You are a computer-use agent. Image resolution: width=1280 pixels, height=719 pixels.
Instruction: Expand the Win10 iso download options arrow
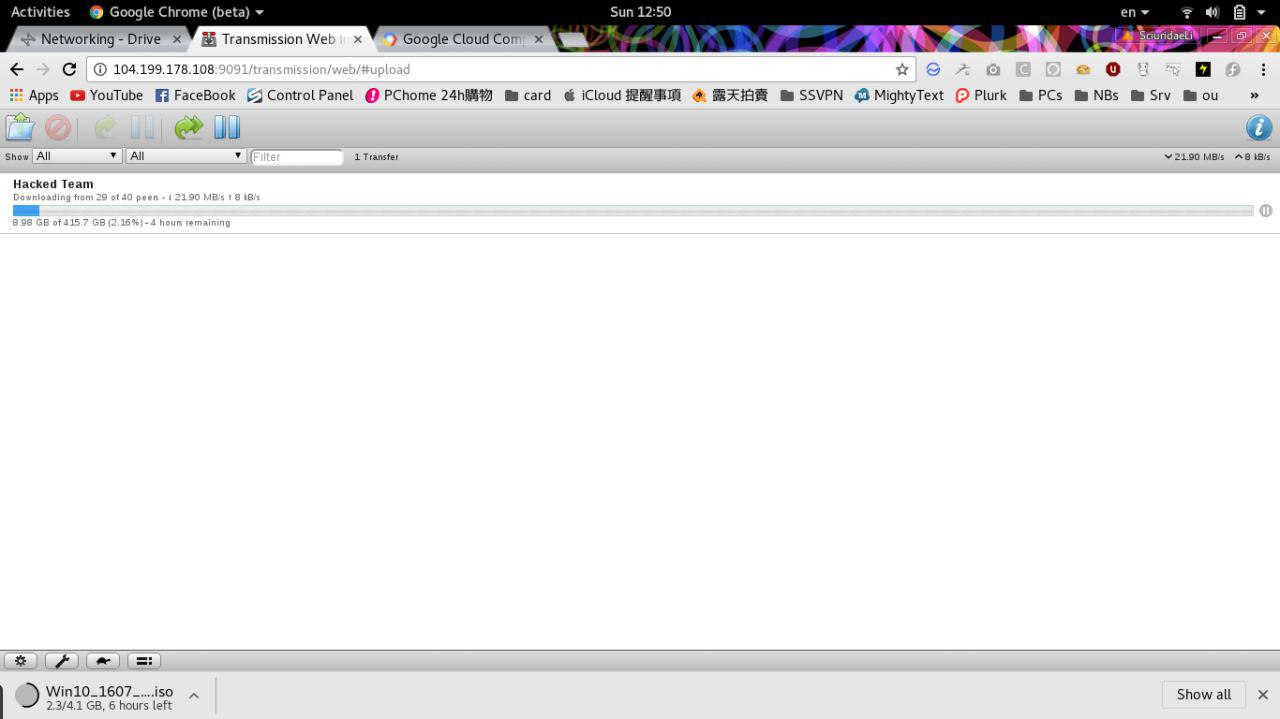click(x=194, y=695)
